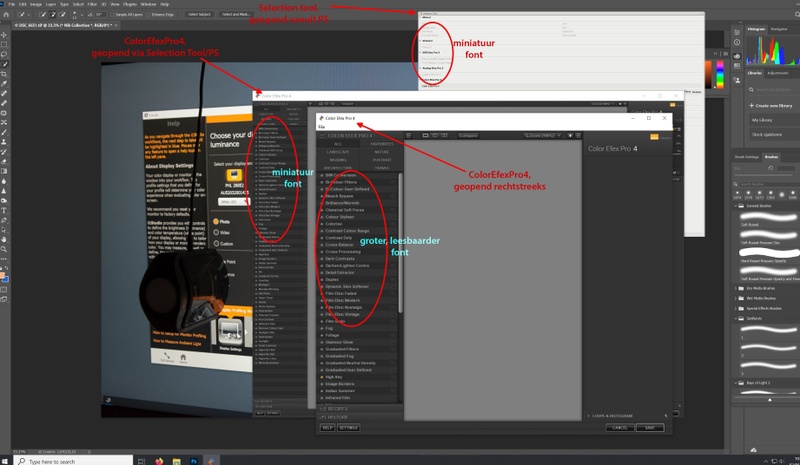Click the Color Efex Pro single image view icon
The image size is (800, 465).
425,135
